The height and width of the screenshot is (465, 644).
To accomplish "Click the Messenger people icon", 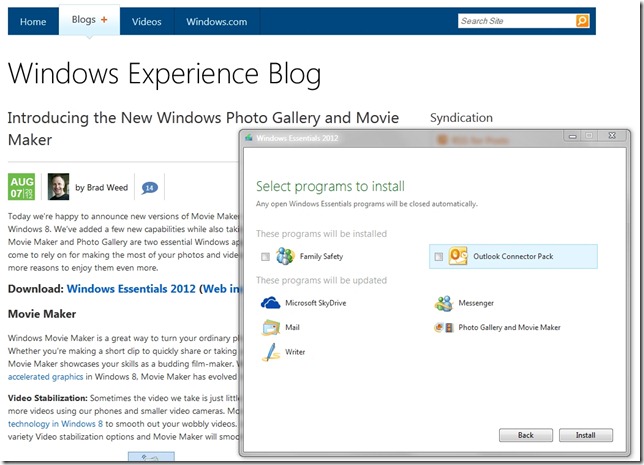I will 444,303.
